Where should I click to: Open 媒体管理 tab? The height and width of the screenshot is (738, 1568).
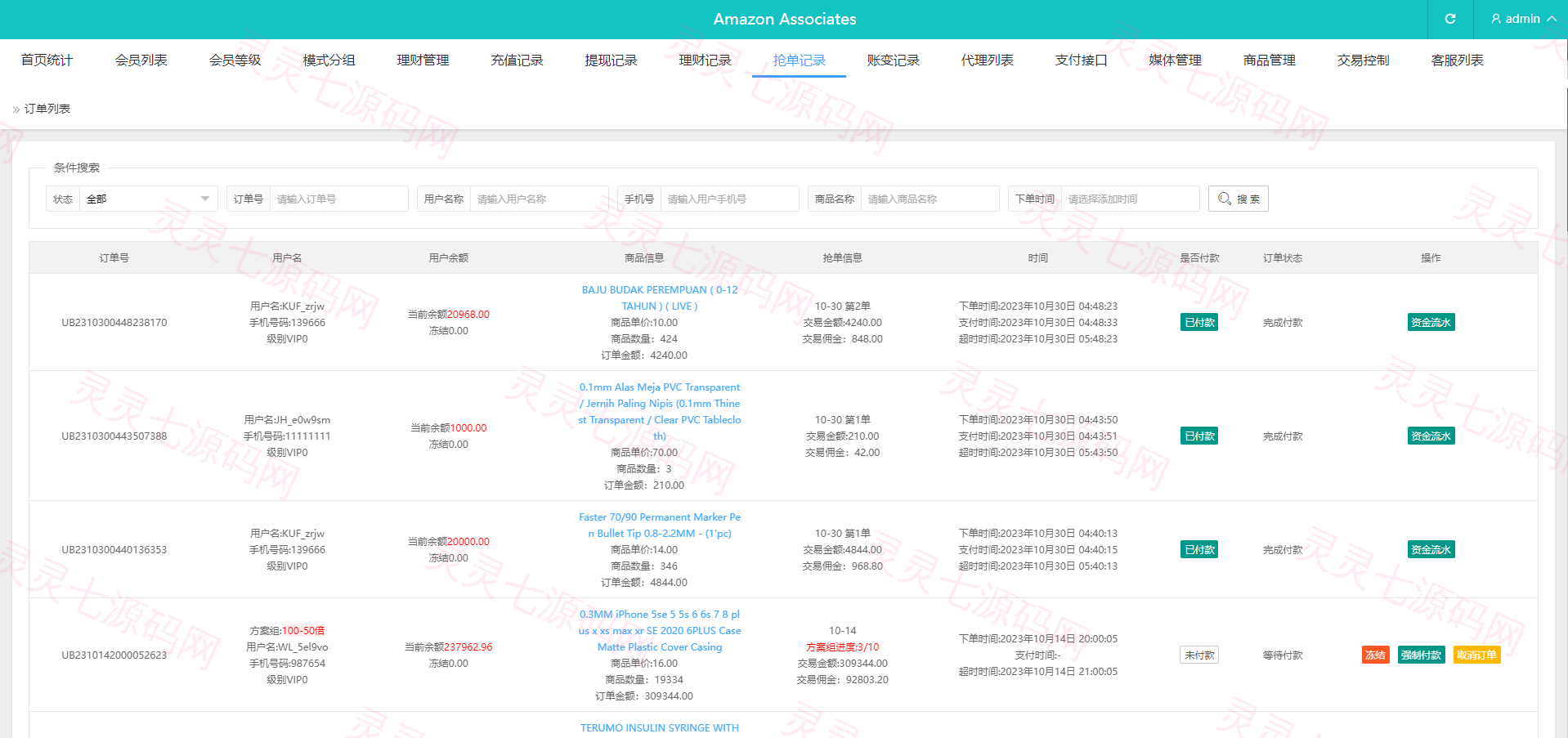point(1175,60)
